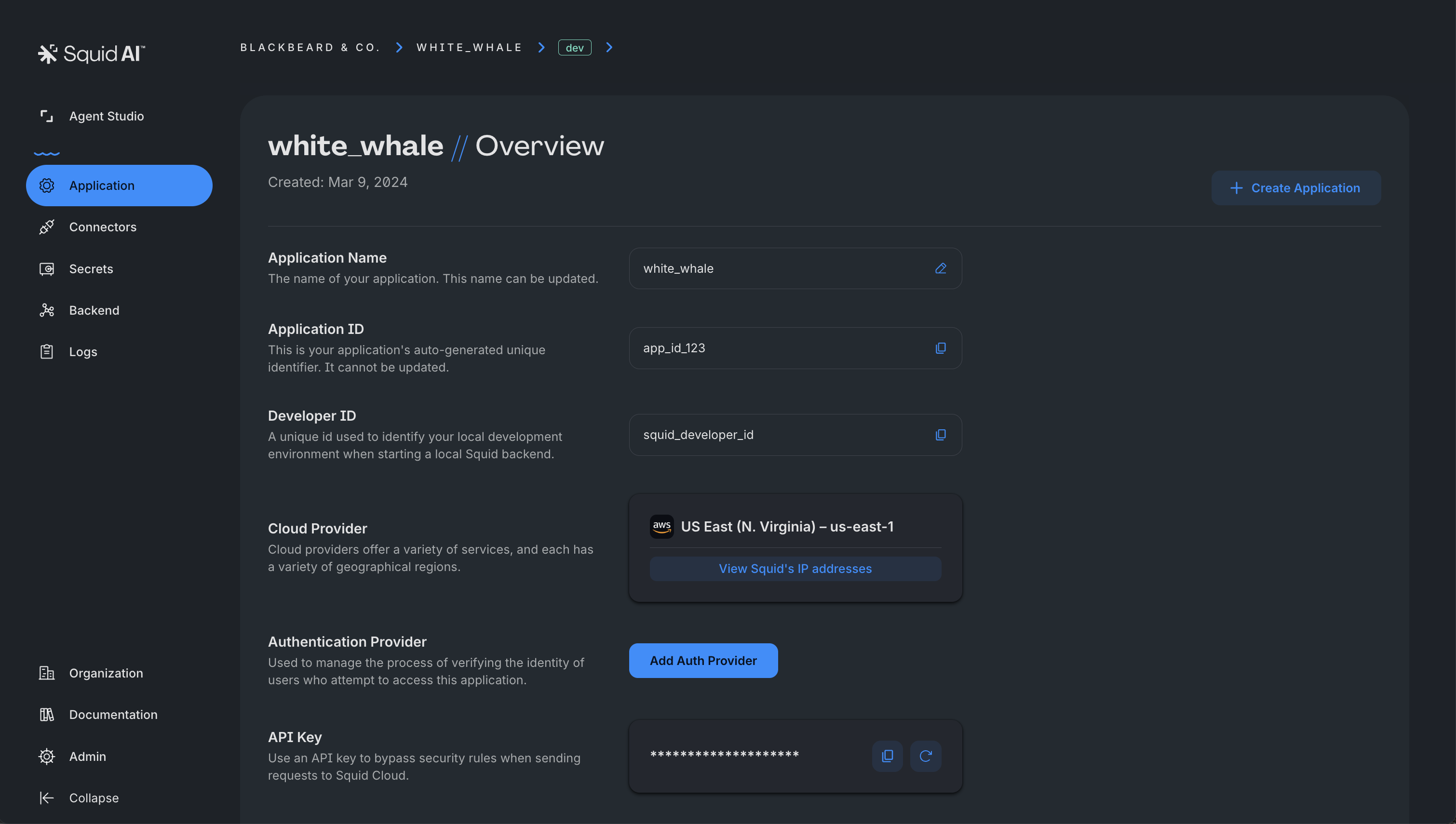The height and width of the screenshot is (824, 1456).
Task: Click the 'Cloud Provider' label
Action: click(x=318, y=528)
